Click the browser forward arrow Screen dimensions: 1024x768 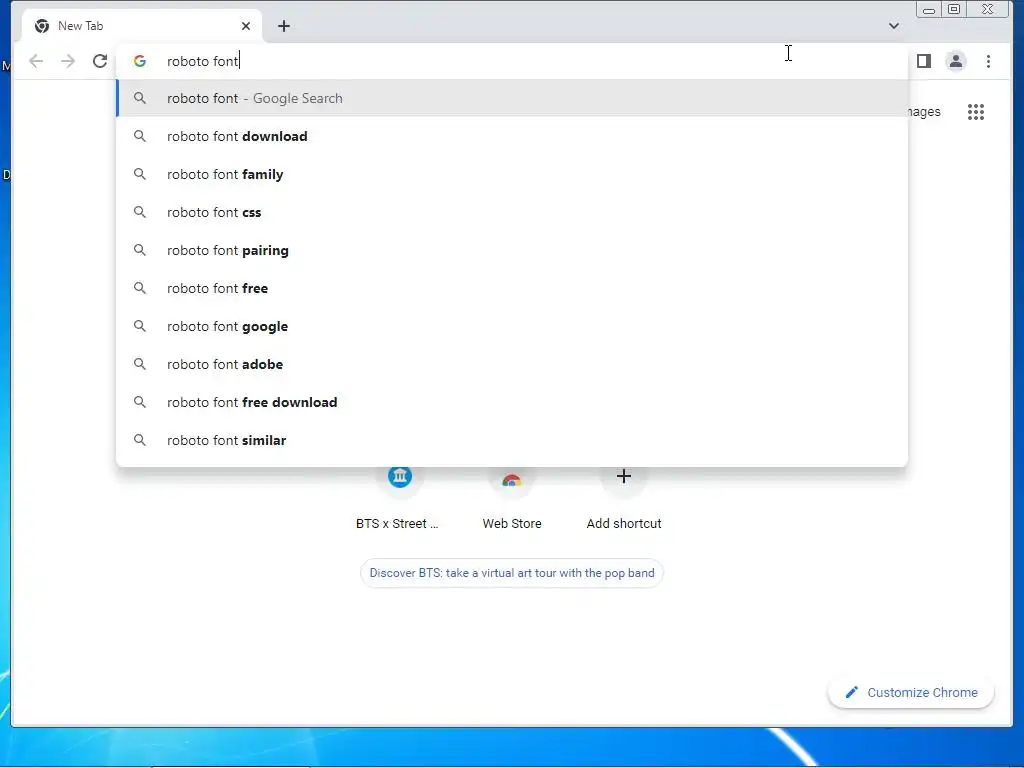point(68,61)
